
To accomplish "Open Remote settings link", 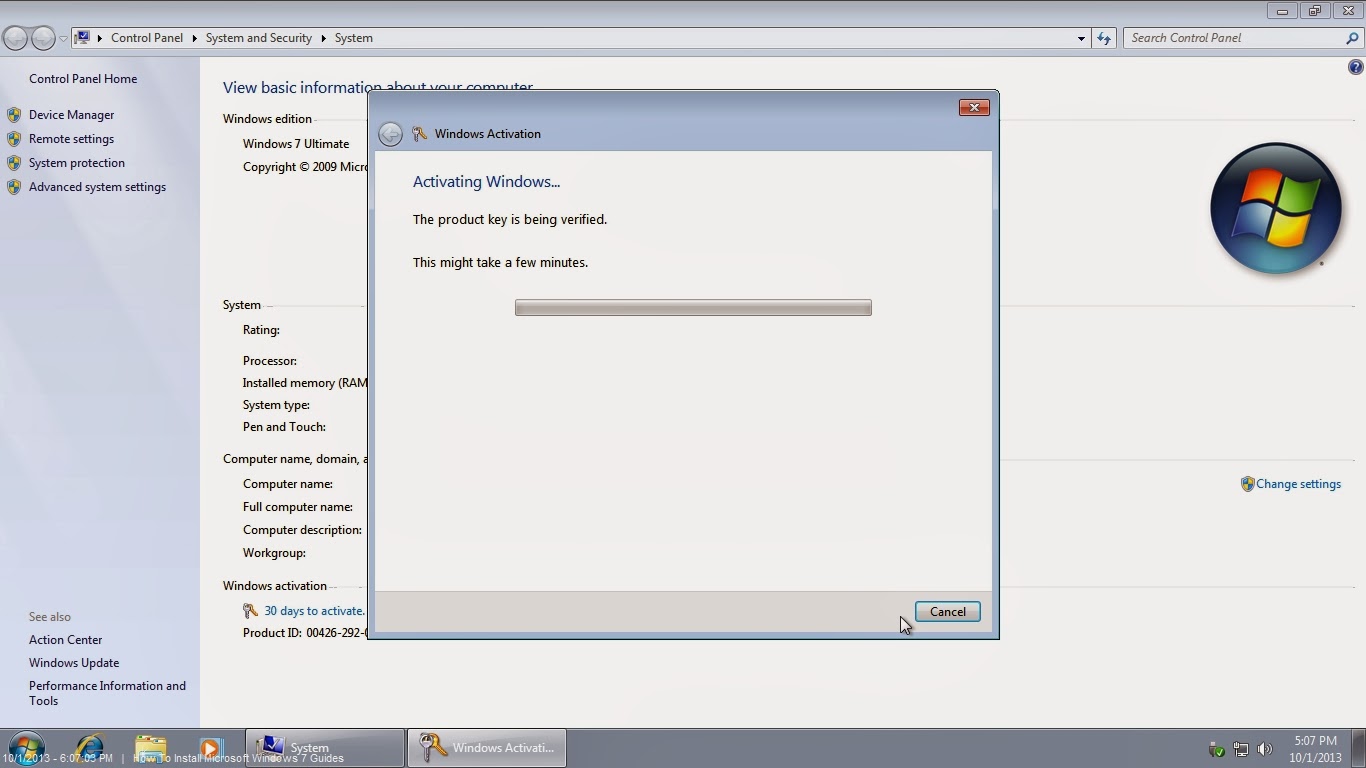I will tap(71, 139).
